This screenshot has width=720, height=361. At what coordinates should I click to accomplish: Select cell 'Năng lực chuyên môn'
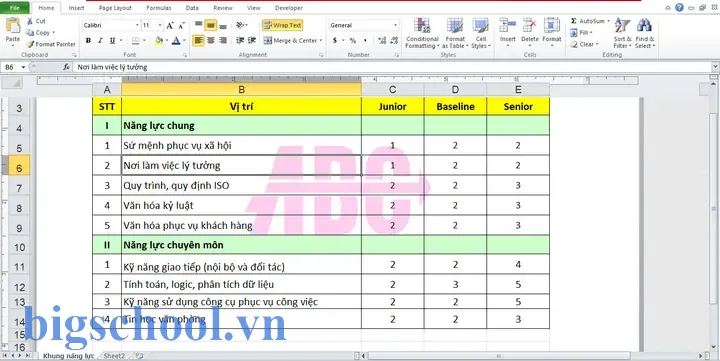point(242,245)
